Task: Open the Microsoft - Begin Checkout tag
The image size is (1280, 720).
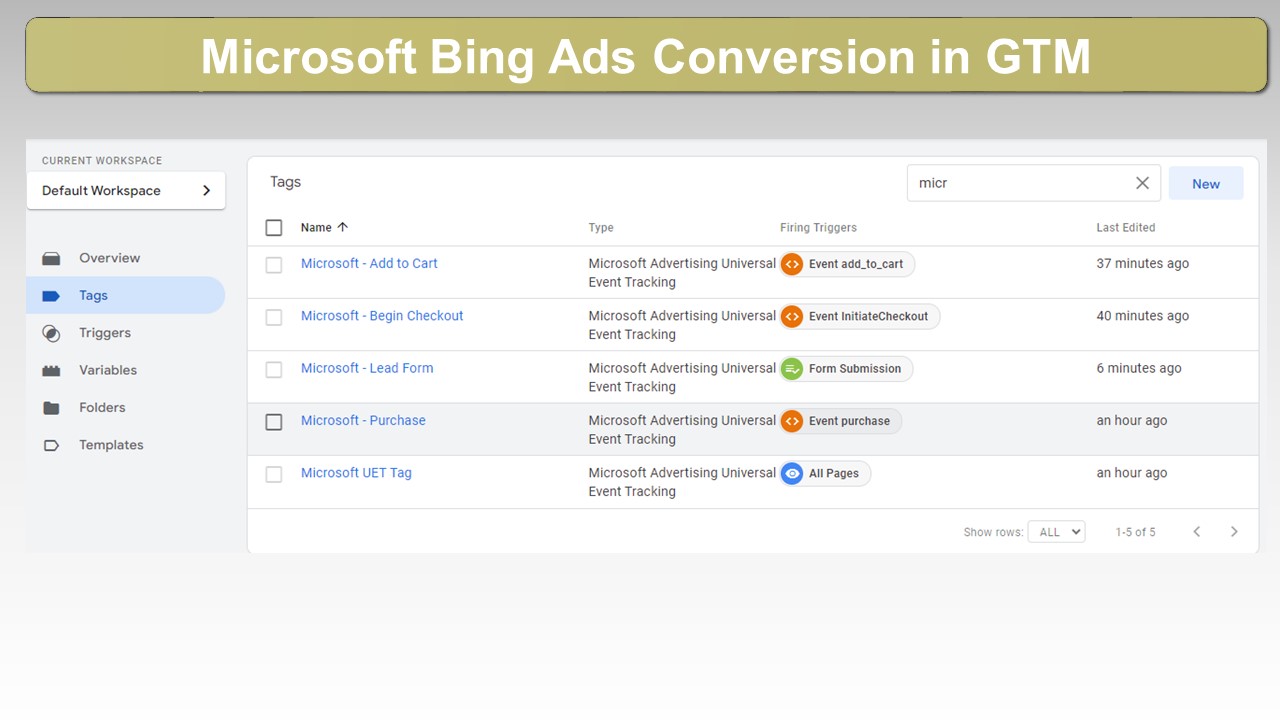Action: (x=382, y=315)
